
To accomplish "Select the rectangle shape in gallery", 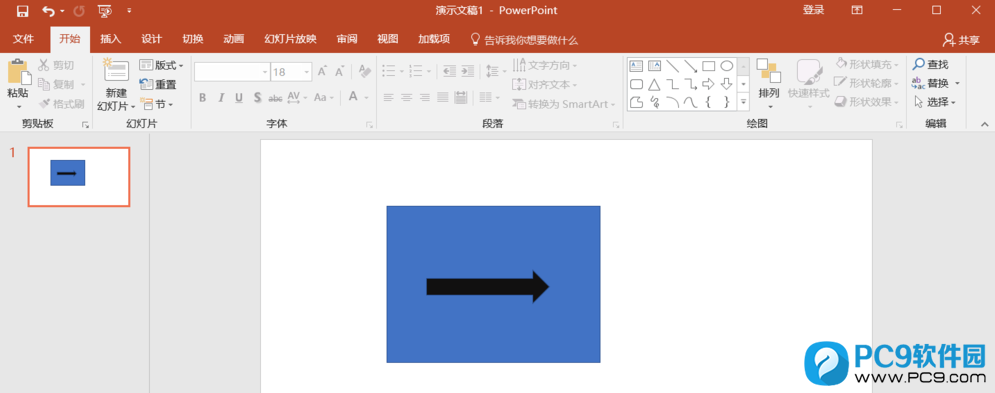I will [709, 66].
